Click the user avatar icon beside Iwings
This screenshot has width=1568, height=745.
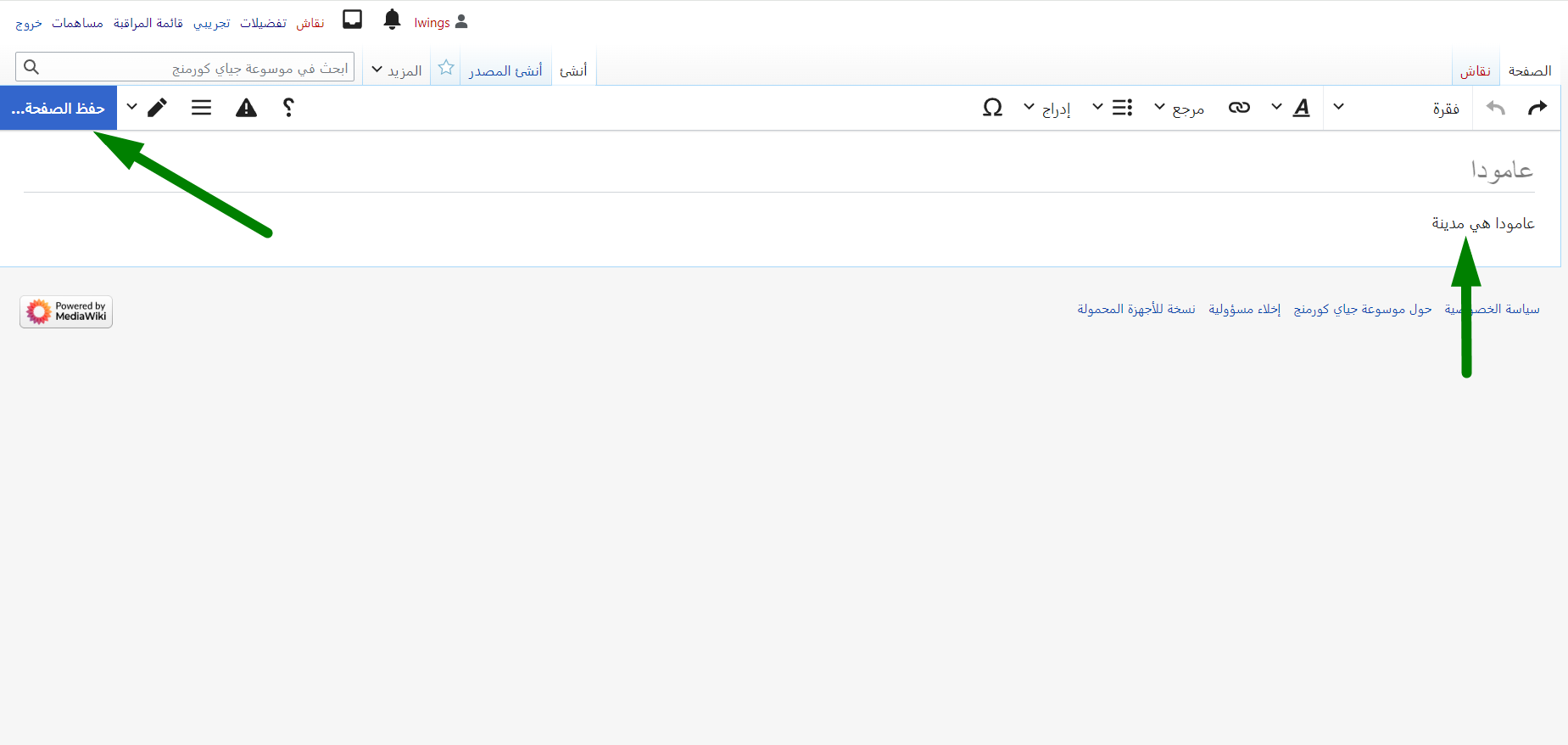tap(461, 22)
